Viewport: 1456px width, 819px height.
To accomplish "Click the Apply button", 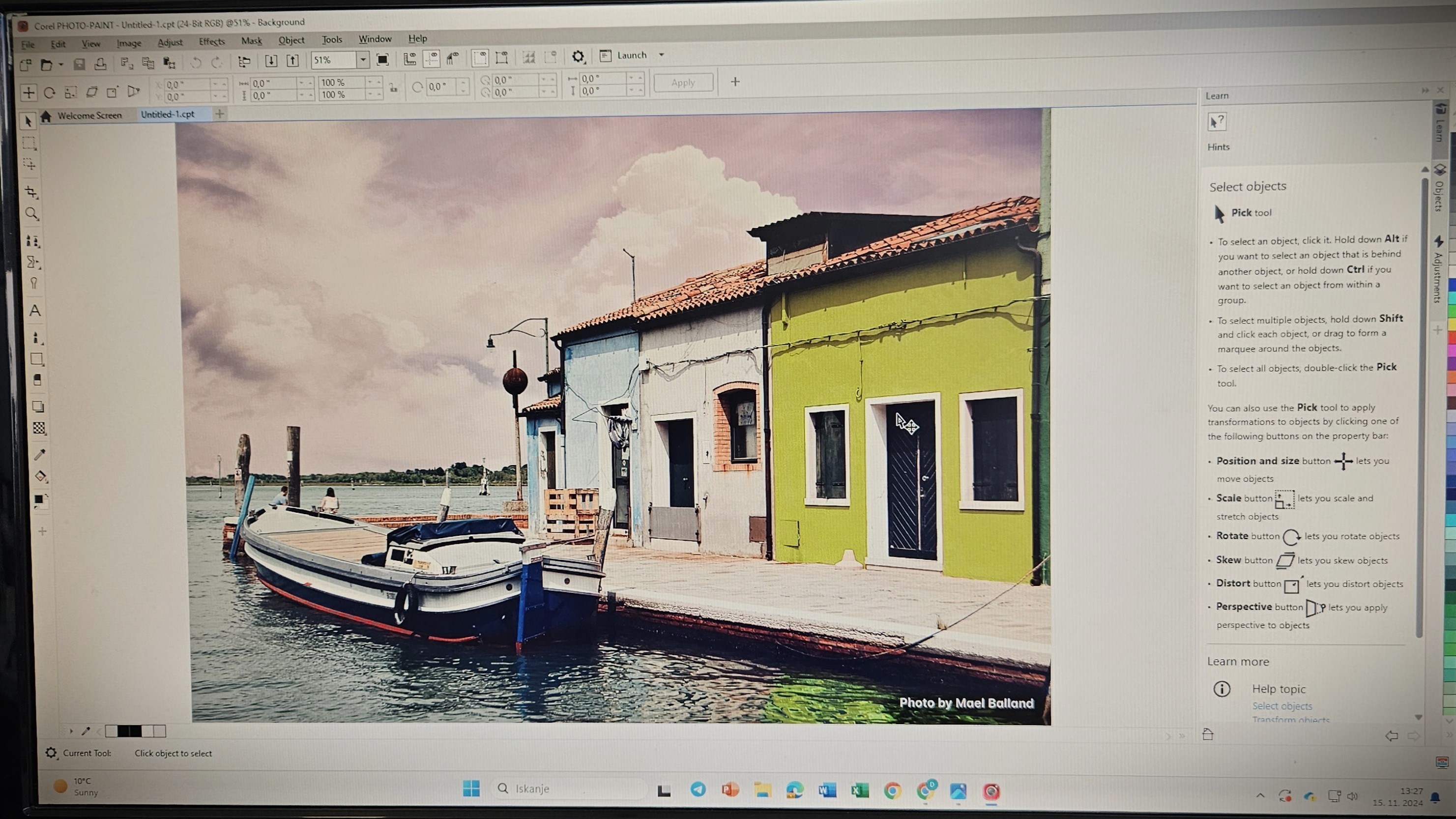I will (683, 83).
